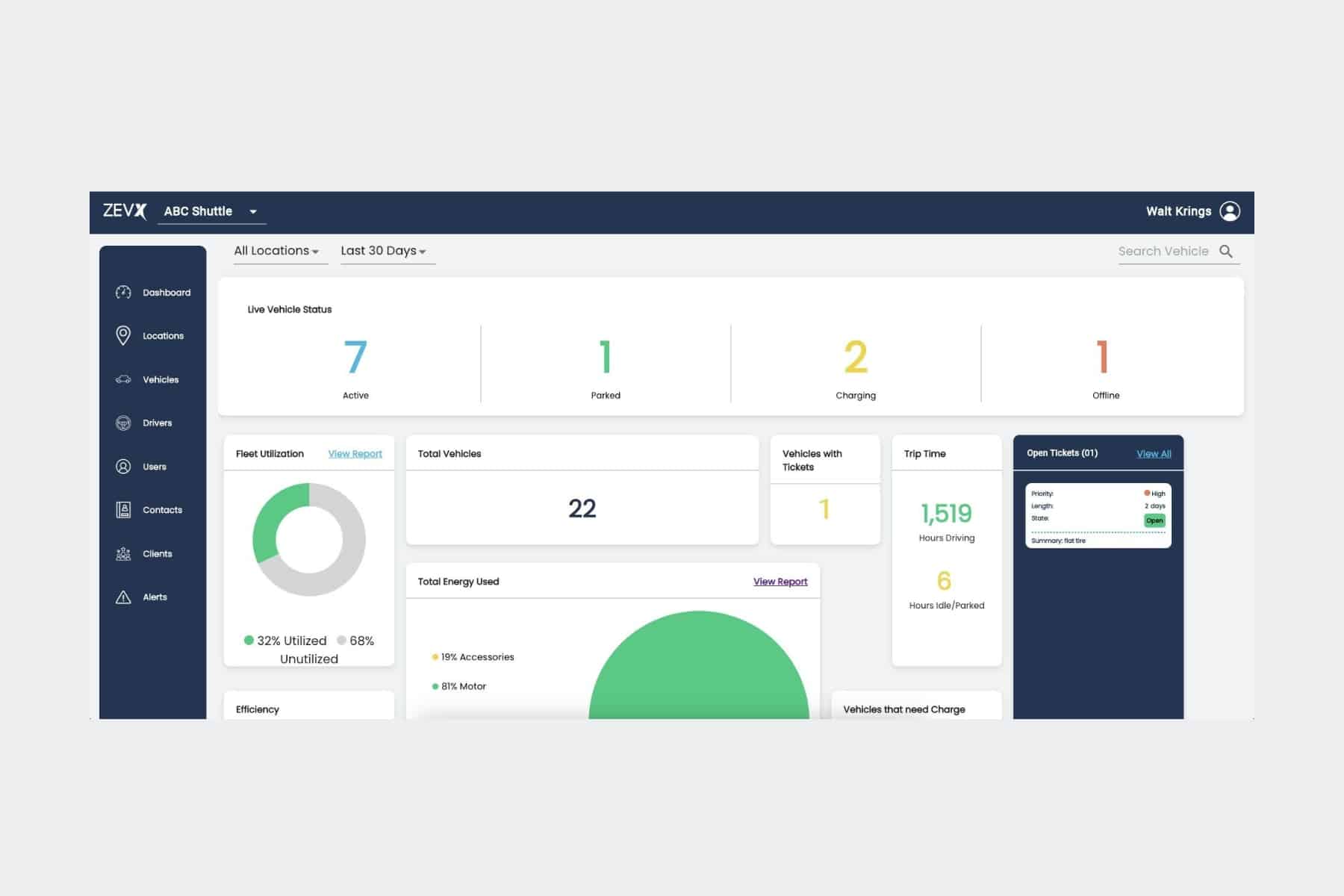Click the Trip Time card title

pyautogui.click(x=924, y=454)
